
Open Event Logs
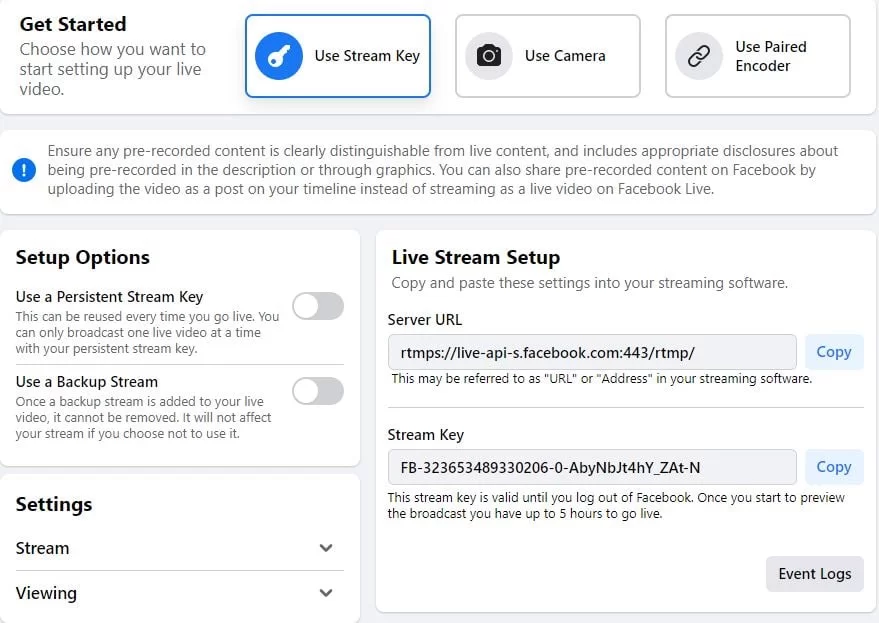coord(815,574)
